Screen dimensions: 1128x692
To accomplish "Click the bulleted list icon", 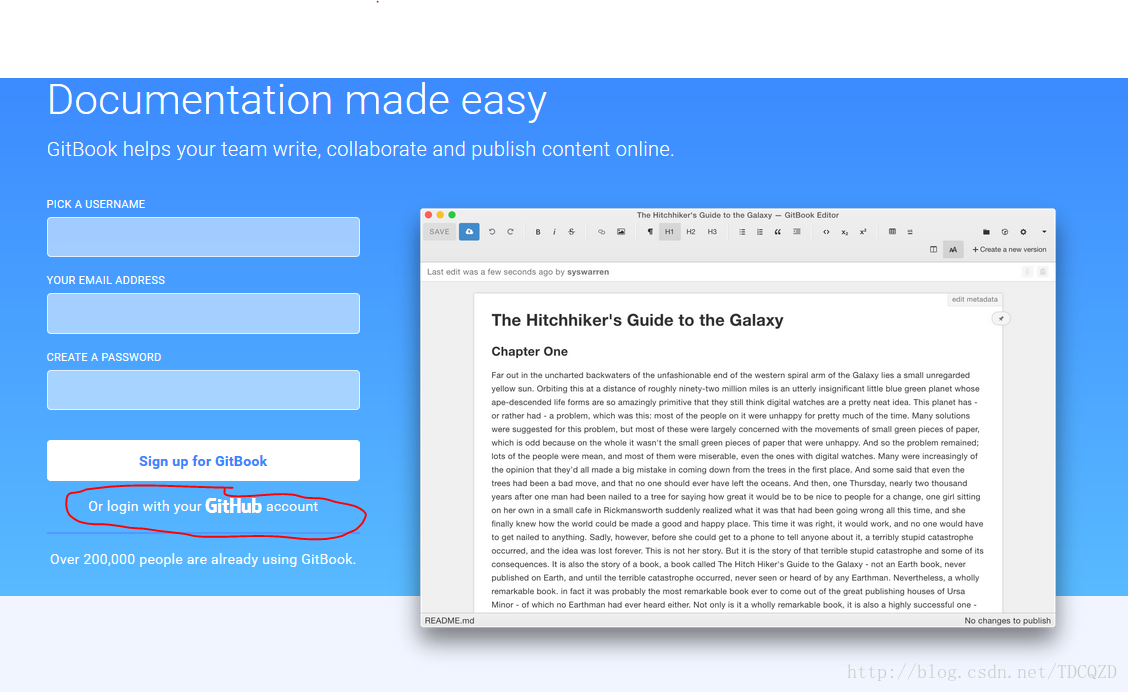I will (x=742, y=232).
